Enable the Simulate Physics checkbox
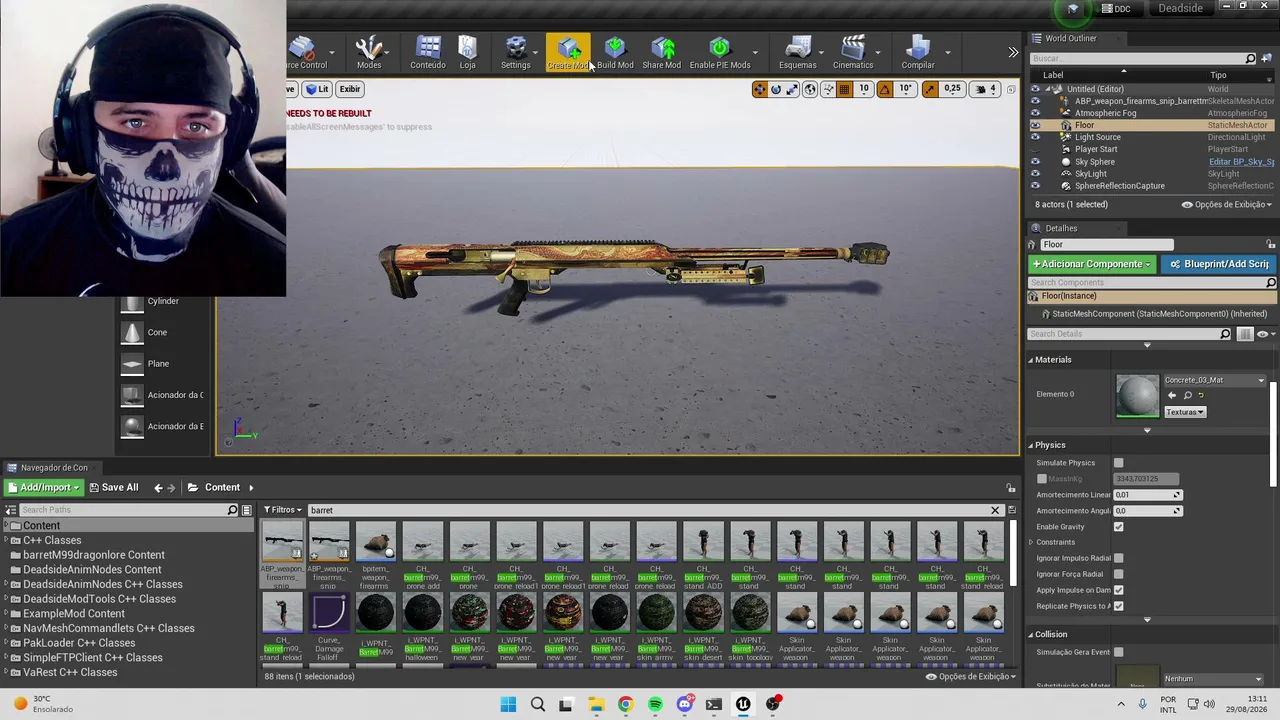1280x720 pixels. click(x=1119, y=463)
